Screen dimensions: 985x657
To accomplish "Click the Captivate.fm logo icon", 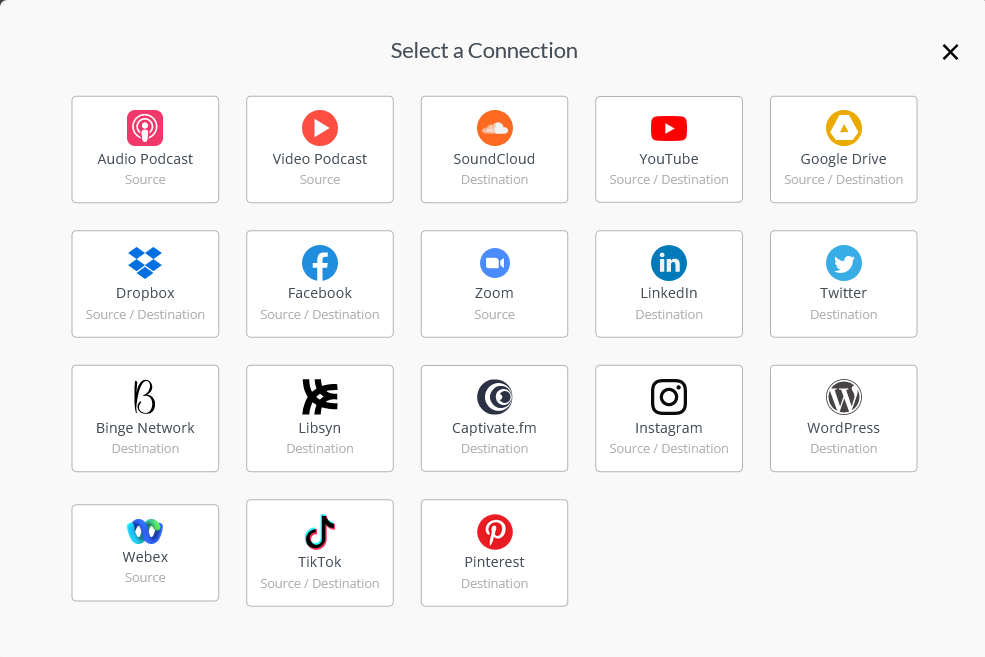I will (x=494, y=397).
